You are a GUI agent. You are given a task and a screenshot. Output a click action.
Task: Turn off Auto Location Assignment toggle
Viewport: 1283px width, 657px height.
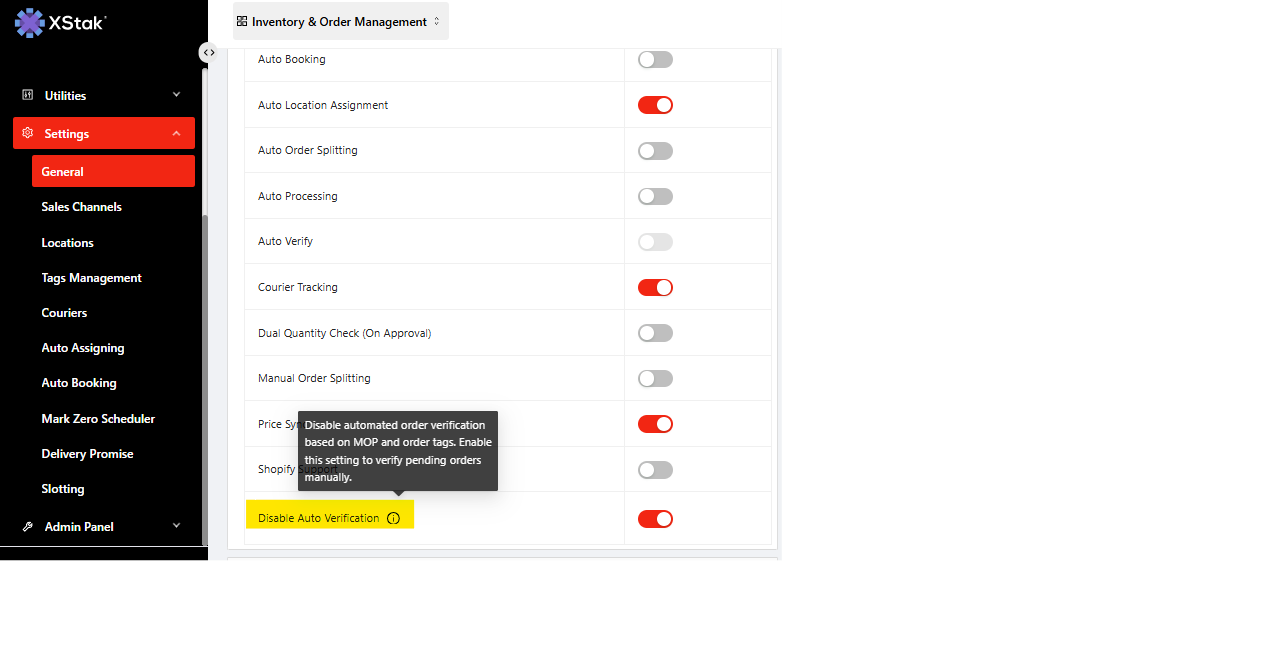tap(655, 105)
